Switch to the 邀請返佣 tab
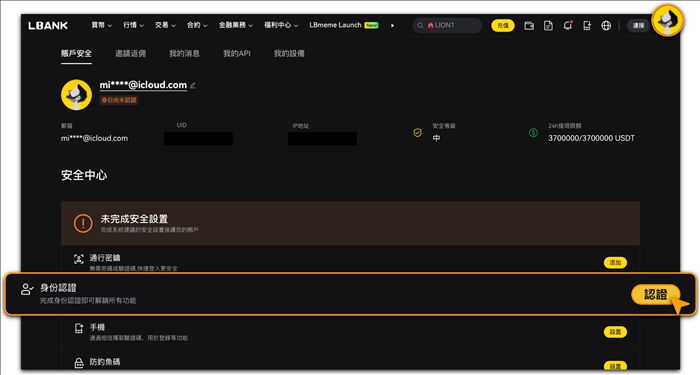Screen dimensions: 700x375 coord(130,54)
